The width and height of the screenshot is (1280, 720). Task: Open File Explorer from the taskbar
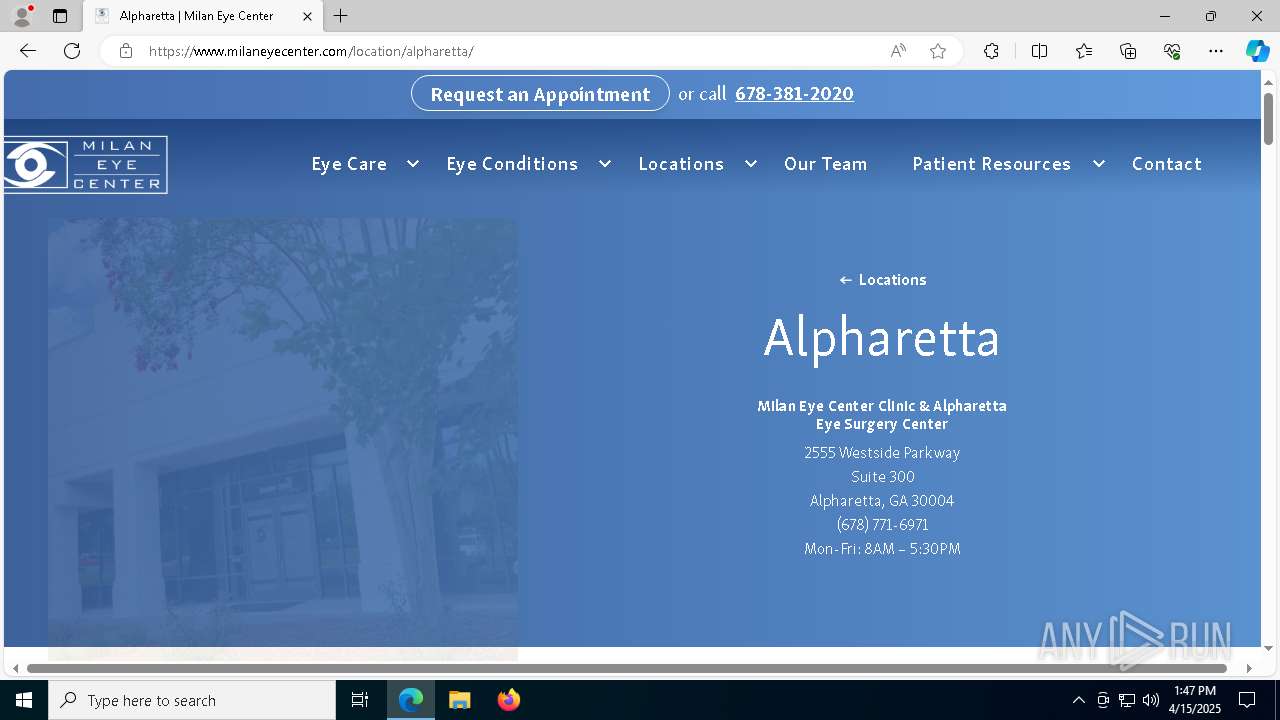point(459,700)
